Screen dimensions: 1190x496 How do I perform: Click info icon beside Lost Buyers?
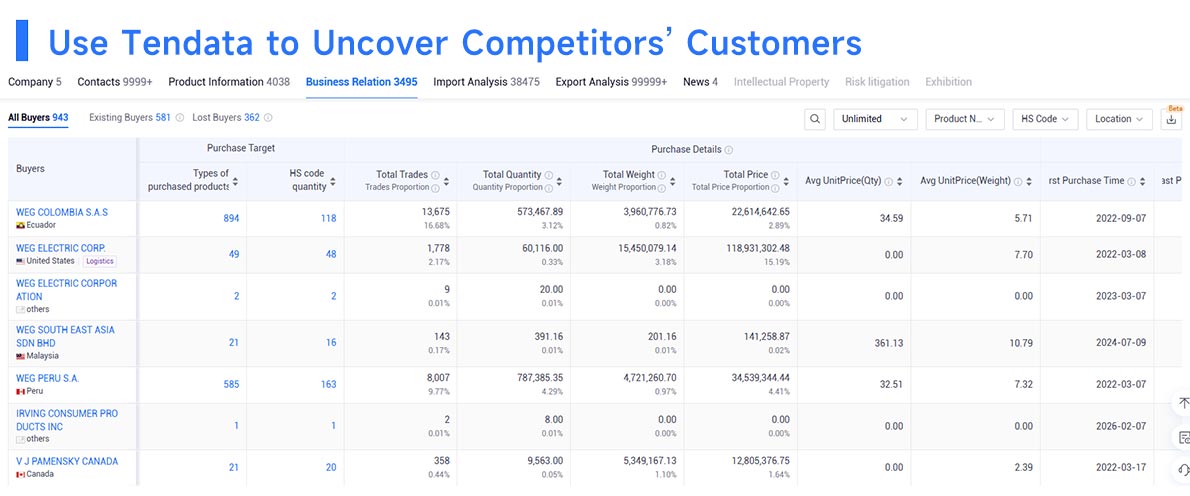(x=268, y=118)
